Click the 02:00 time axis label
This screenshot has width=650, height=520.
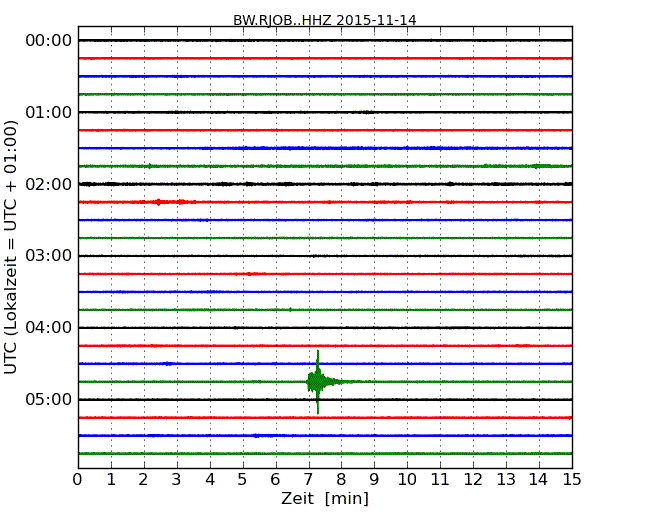(x=49, y=184)
